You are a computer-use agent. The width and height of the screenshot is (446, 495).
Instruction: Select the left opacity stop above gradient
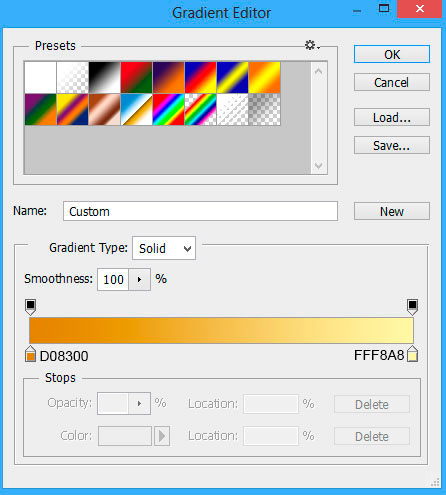coord(30,307)
